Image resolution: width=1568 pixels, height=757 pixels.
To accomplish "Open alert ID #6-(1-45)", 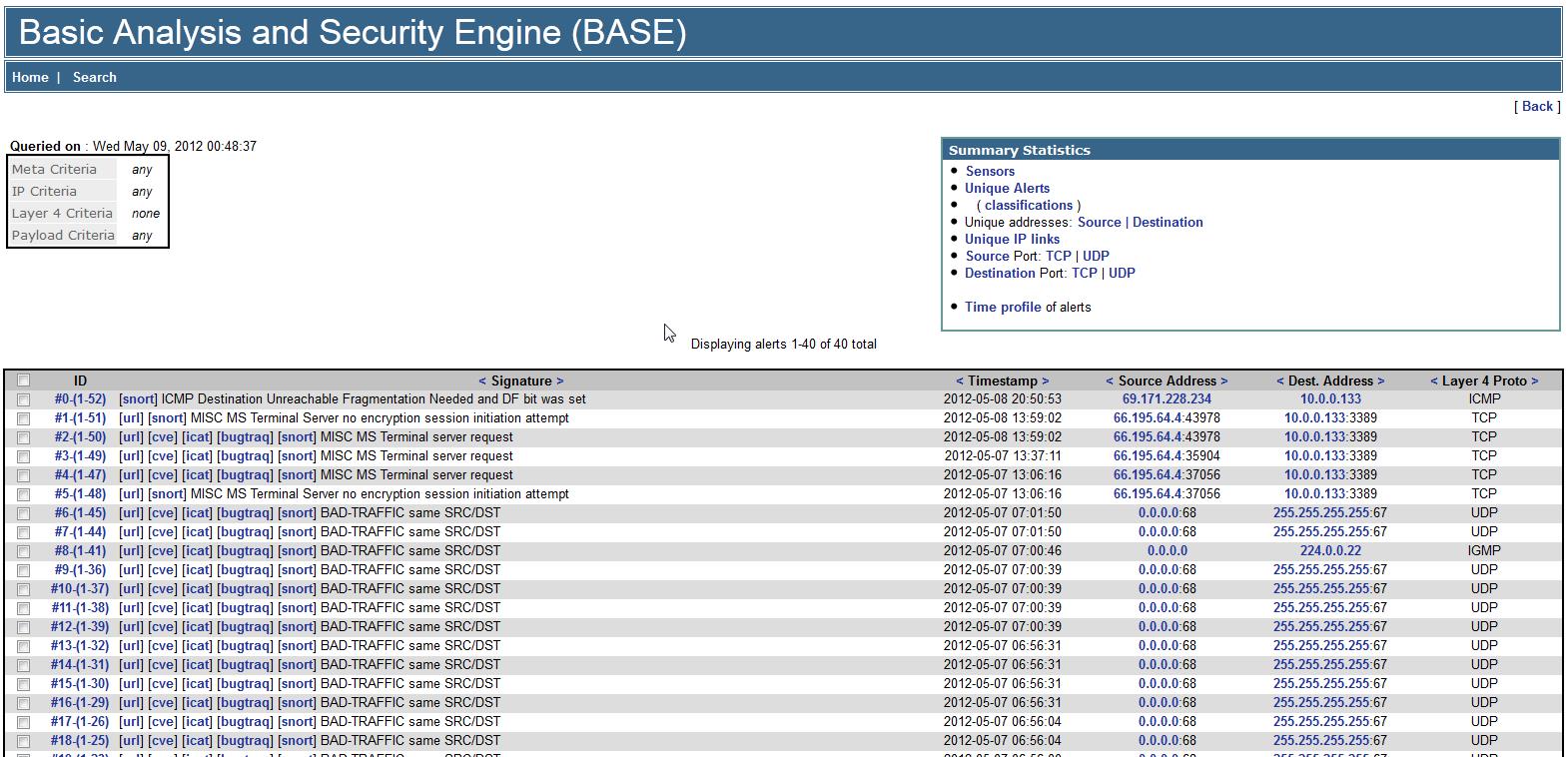I will [x=80, y=513].
